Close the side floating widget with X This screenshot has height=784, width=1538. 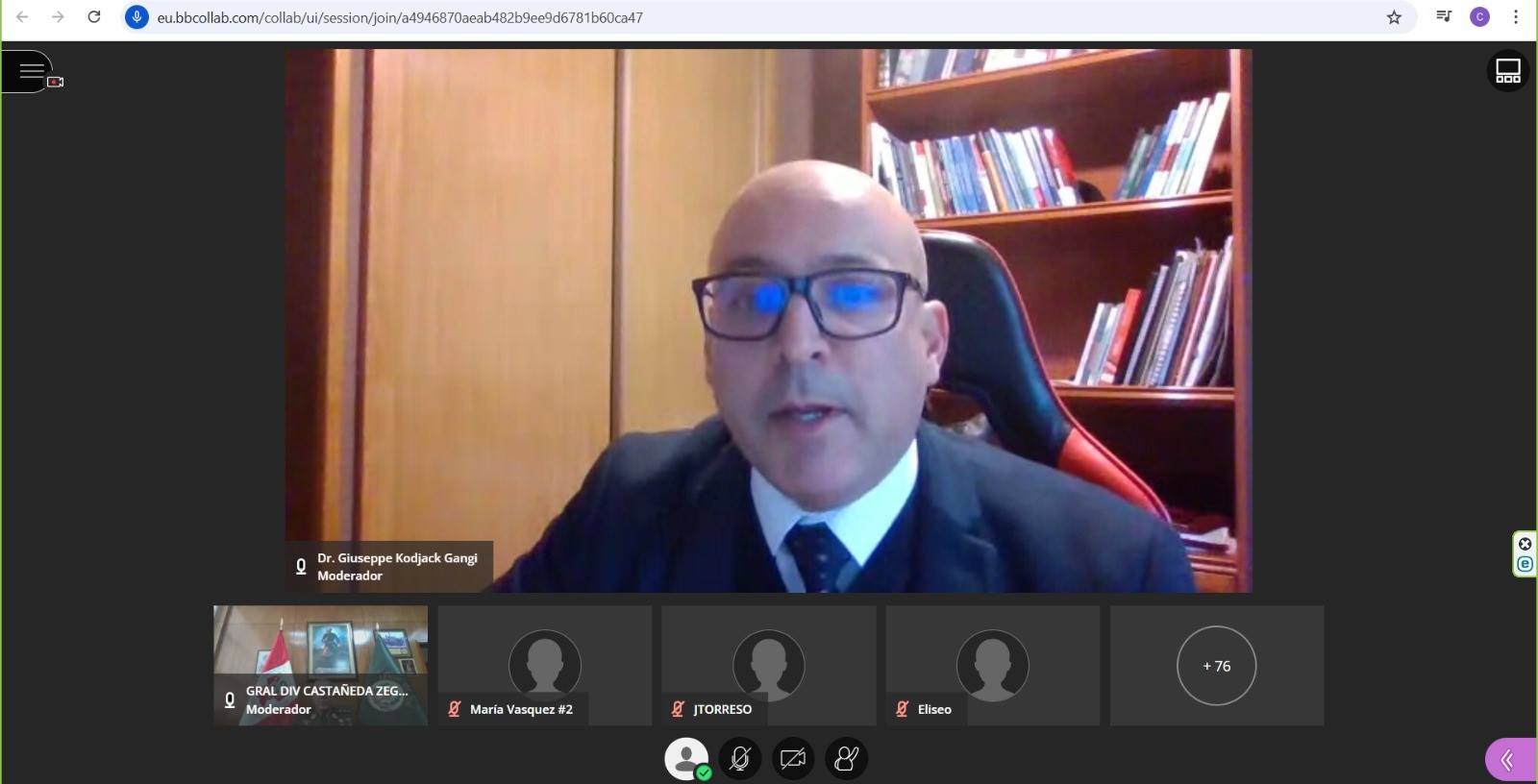click(1525, 544)
